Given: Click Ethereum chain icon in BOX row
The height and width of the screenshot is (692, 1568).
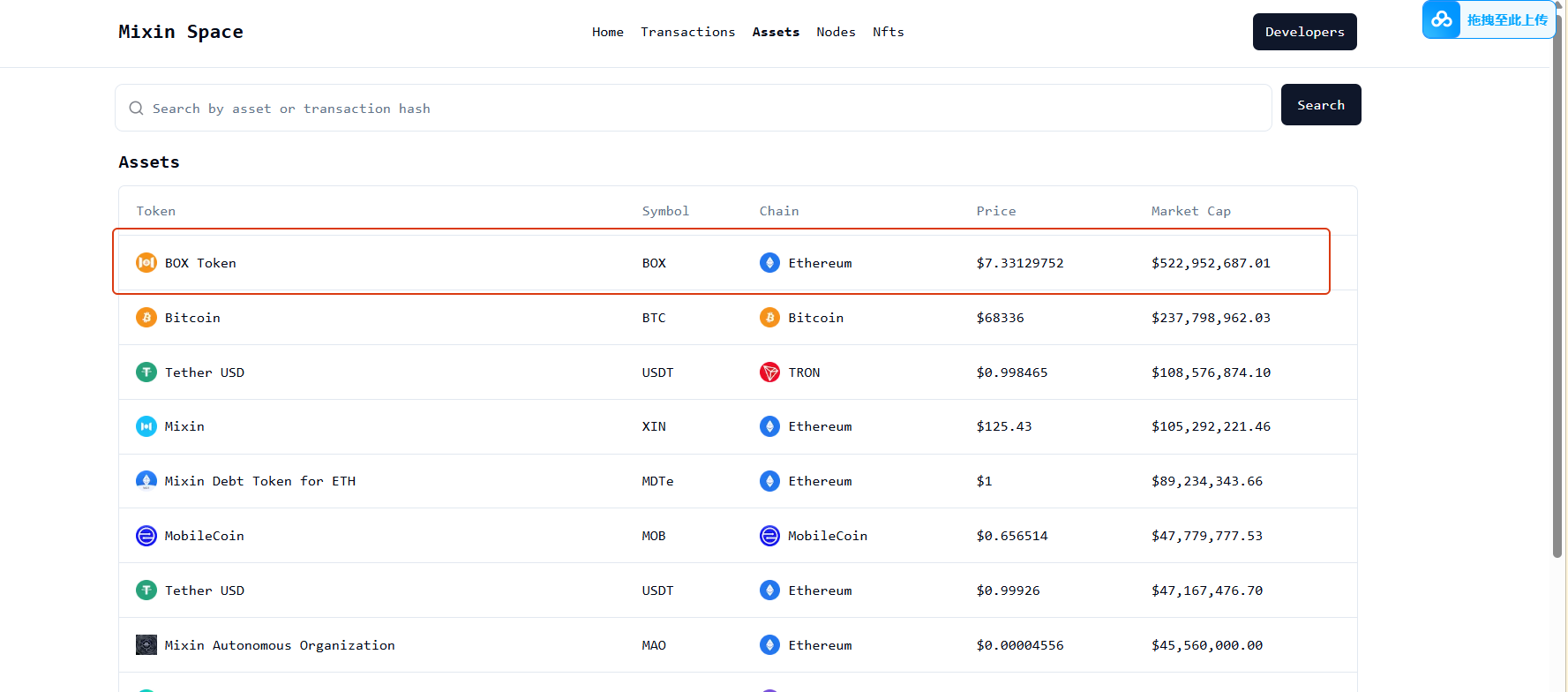Looking at the screenshot, I should tap(769, 262).
